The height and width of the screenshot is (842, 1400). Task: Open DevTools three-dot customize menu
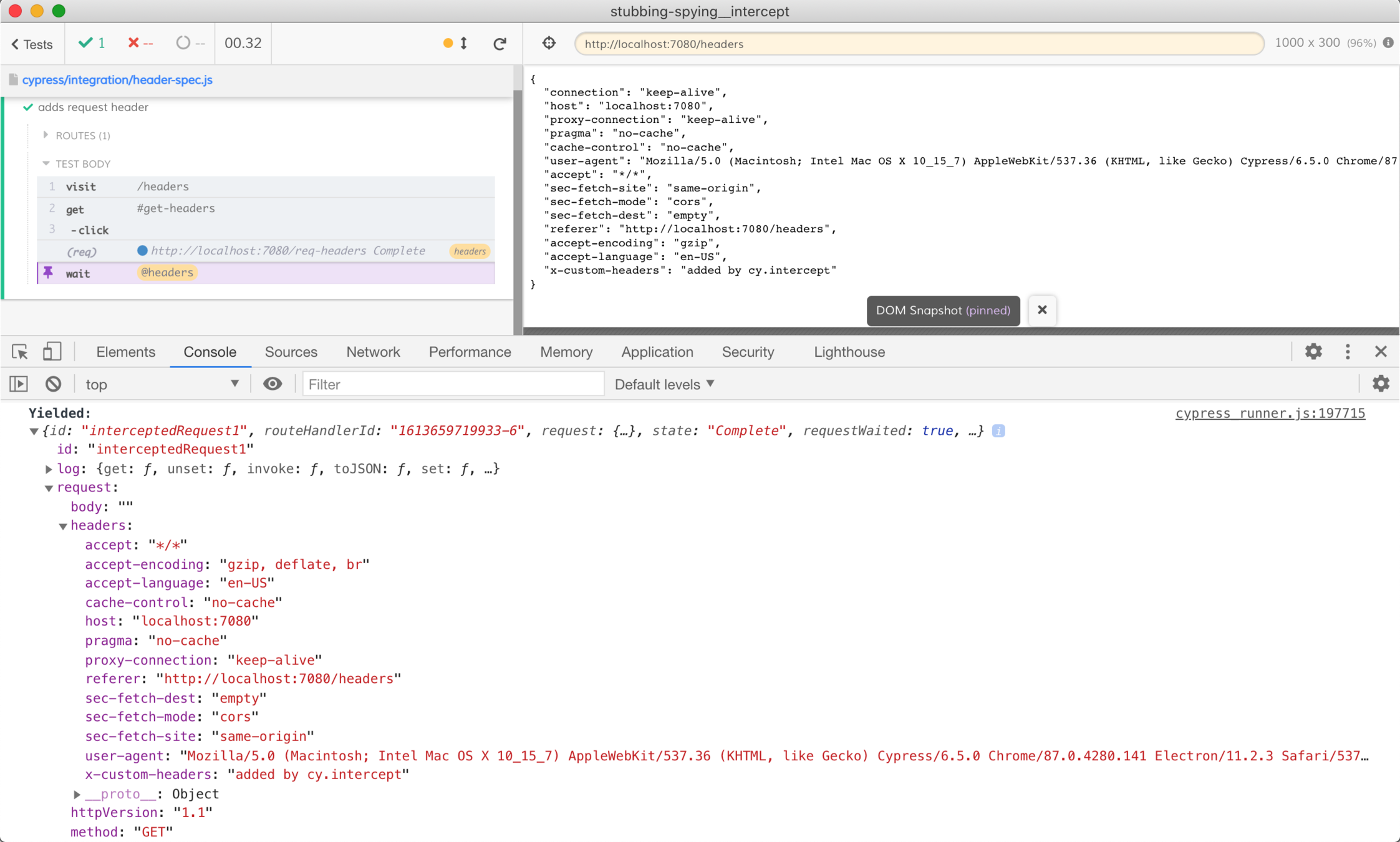(x=1348, y=352)
